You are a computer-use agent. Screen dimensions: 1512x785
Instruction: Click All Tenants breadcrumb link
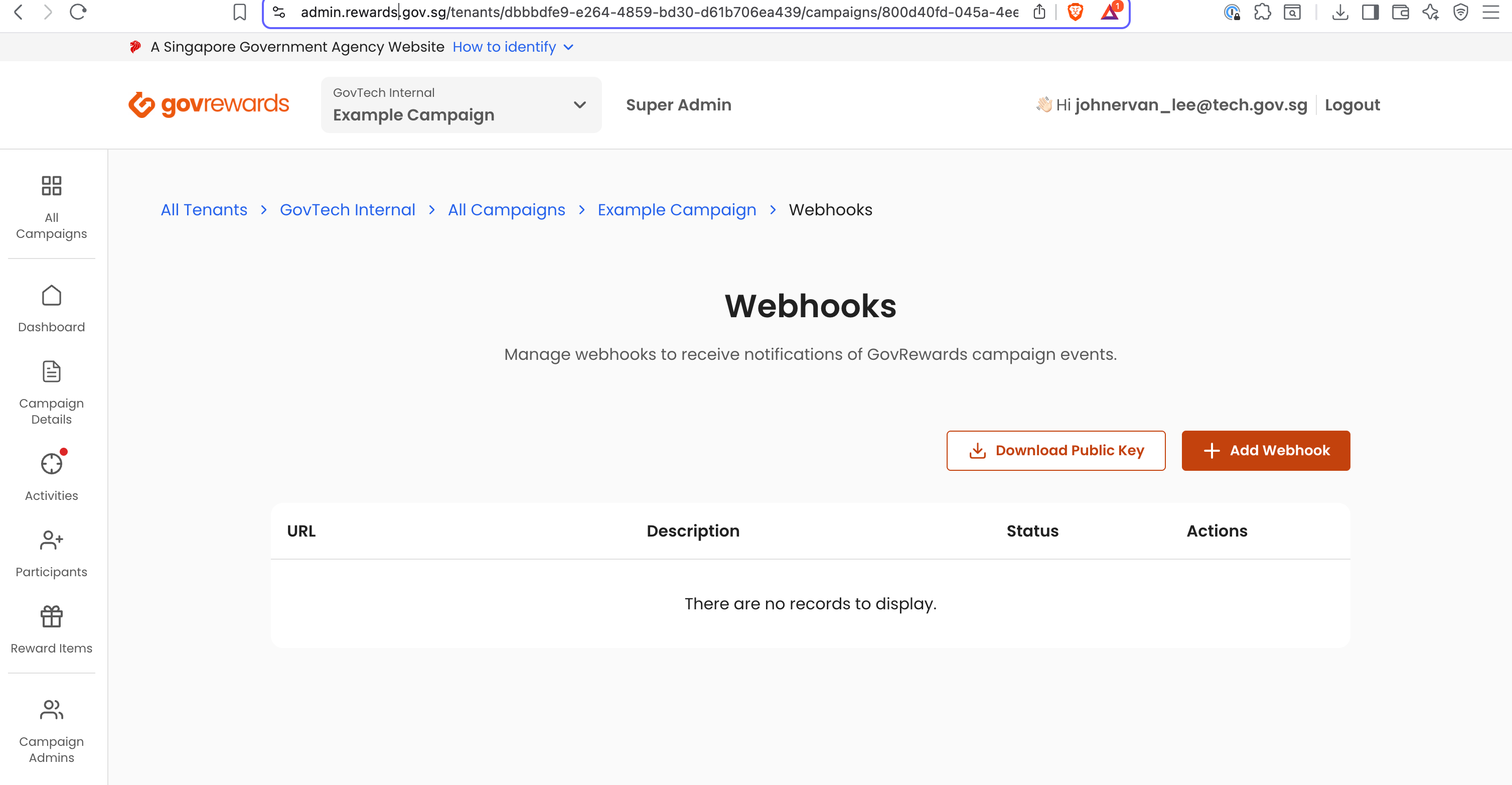pyautogui.click(x=204, y=210)
